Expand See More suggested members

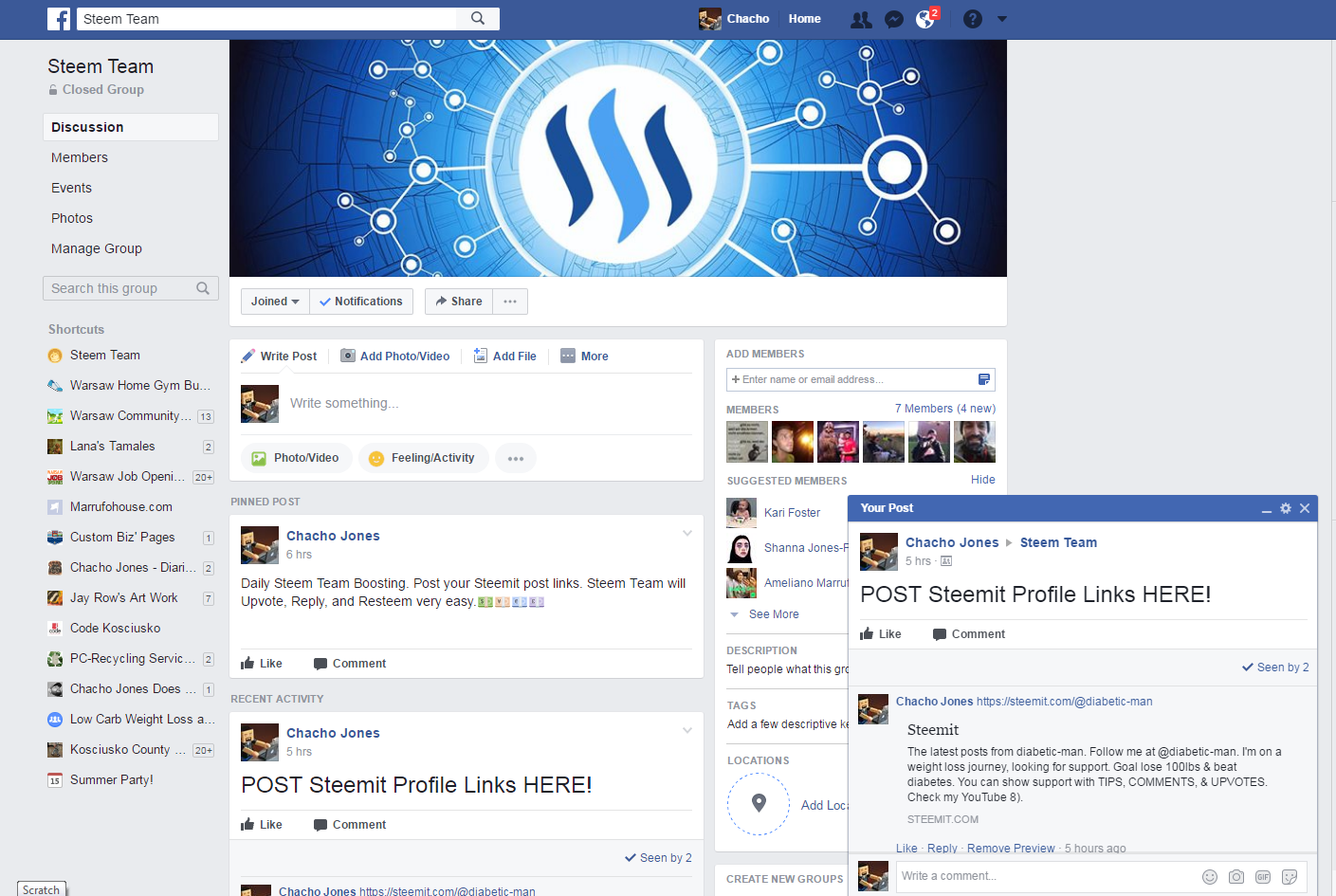774,614
